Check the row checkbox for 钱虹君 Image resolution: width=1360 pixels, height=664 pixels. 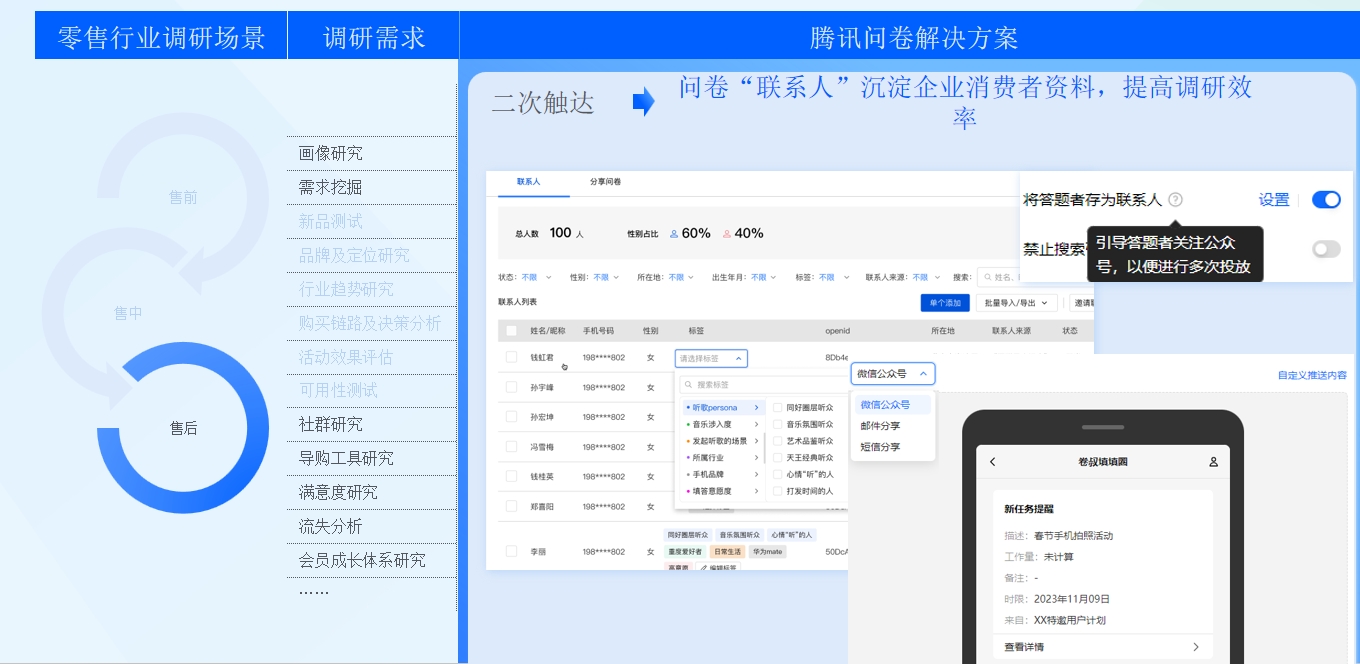coord(512,357)
